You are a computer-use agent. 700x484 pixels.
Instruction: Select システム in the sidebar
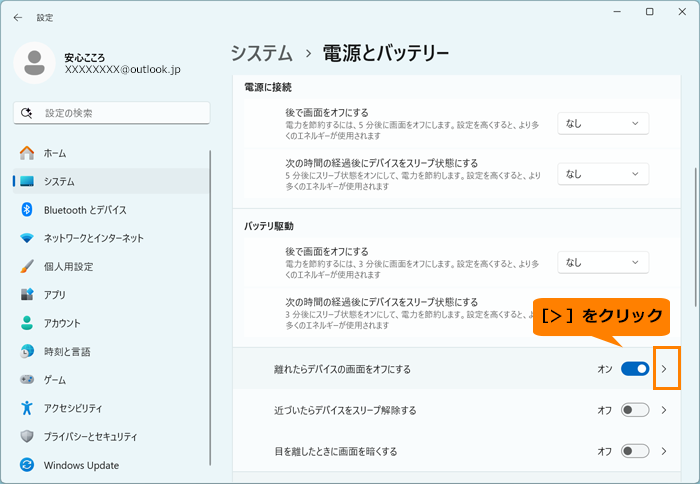(x=111, y=181)
